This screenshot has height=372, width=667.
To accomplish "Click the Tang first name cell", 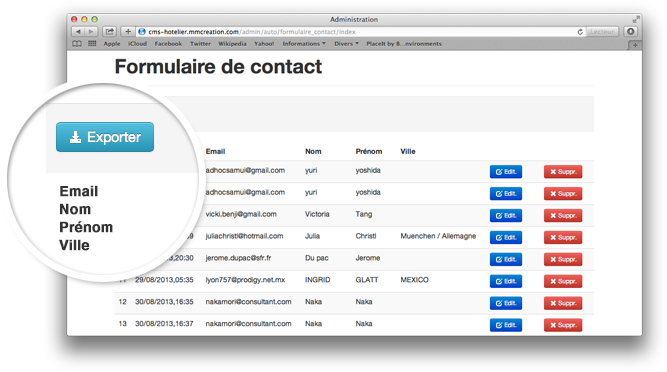I will click(364, 214).
